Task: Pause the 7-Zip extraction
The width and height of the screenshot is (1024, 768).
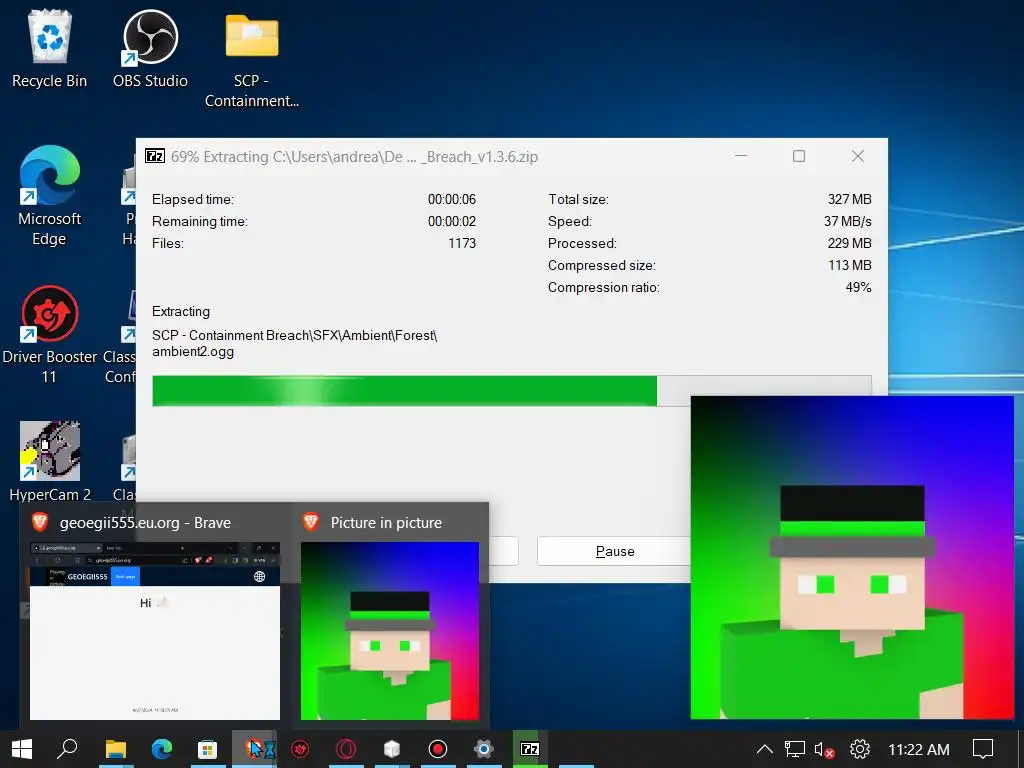Action: 615,551
